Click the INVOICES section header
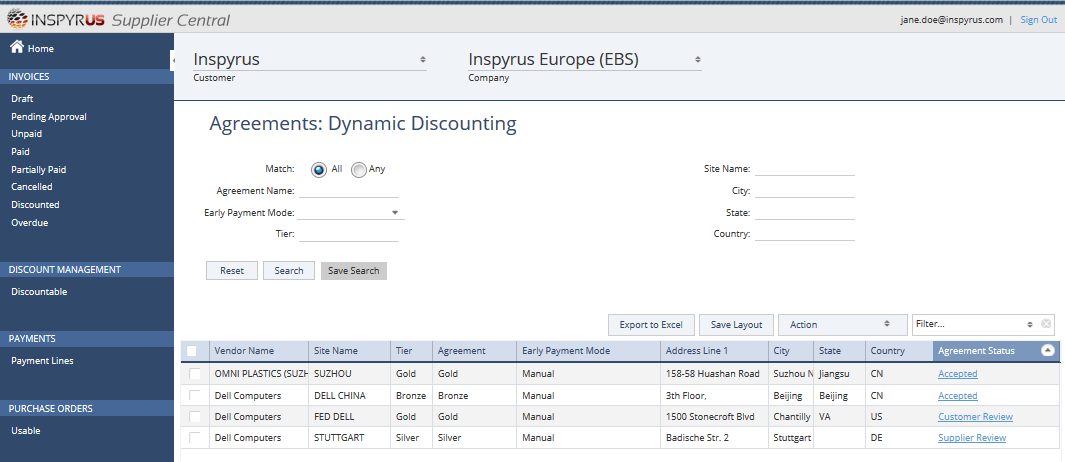The height and width of the screenshot is (462, 1065). 87,77
